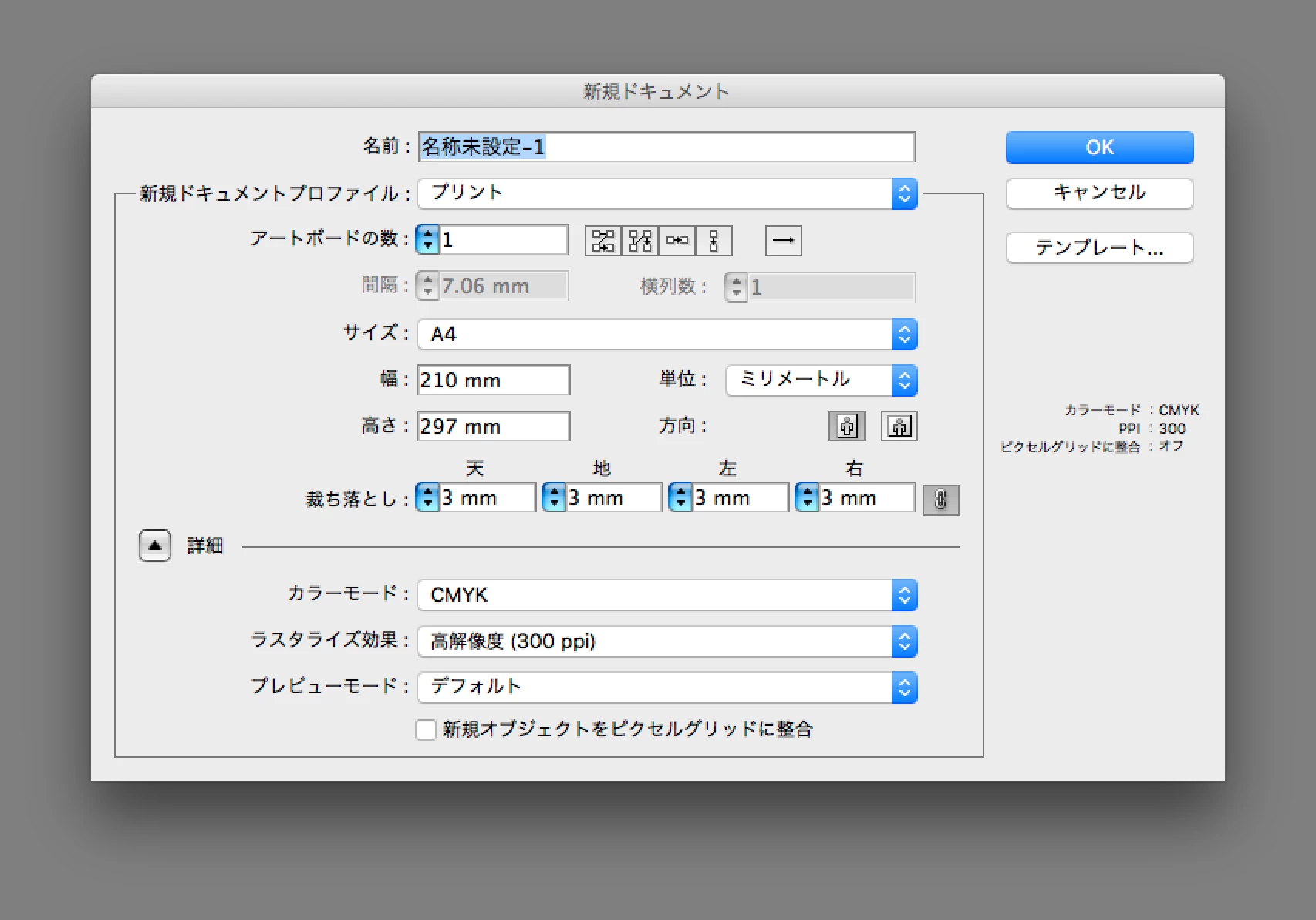1316x920 pixels.
Task: Click the 左 bleed stepper arrows
Action: [680, 498]
